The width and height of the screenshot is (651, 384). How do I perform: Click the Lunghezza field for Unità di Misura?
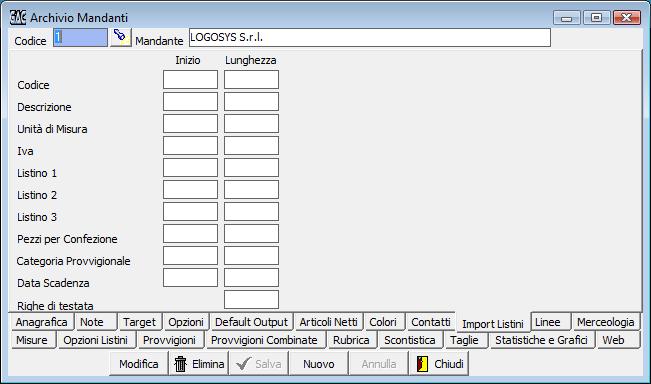point(252,123)
